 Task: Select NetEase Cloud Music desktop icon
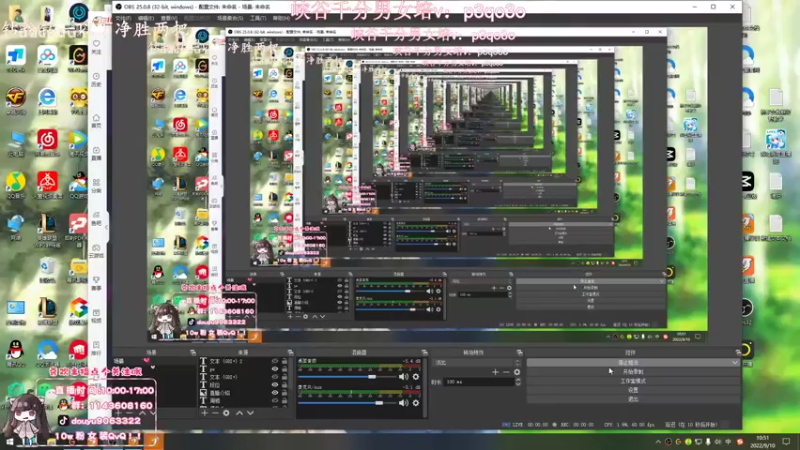point(47,142)
